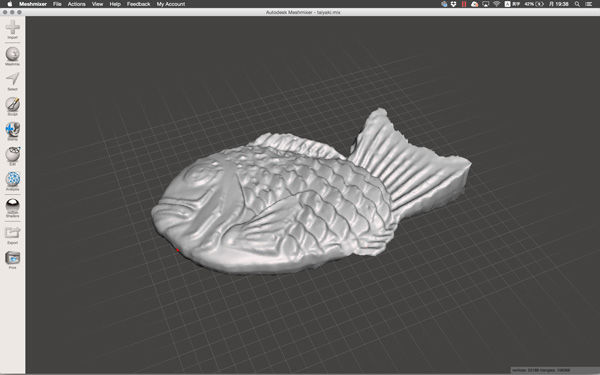
Task: Open the Sculpt brush tool
Action: tap(13, 104)
